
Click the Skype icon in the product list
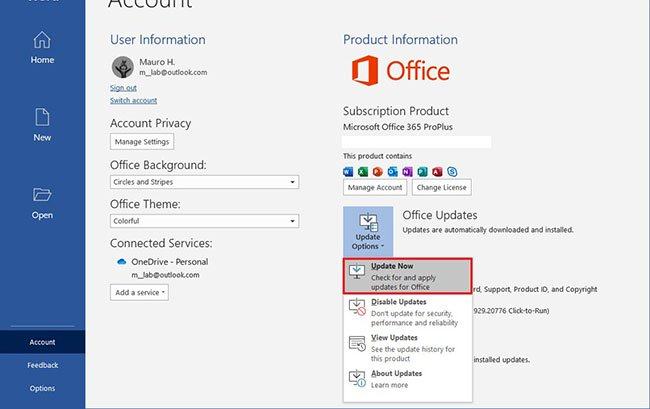tap(452, 171)
